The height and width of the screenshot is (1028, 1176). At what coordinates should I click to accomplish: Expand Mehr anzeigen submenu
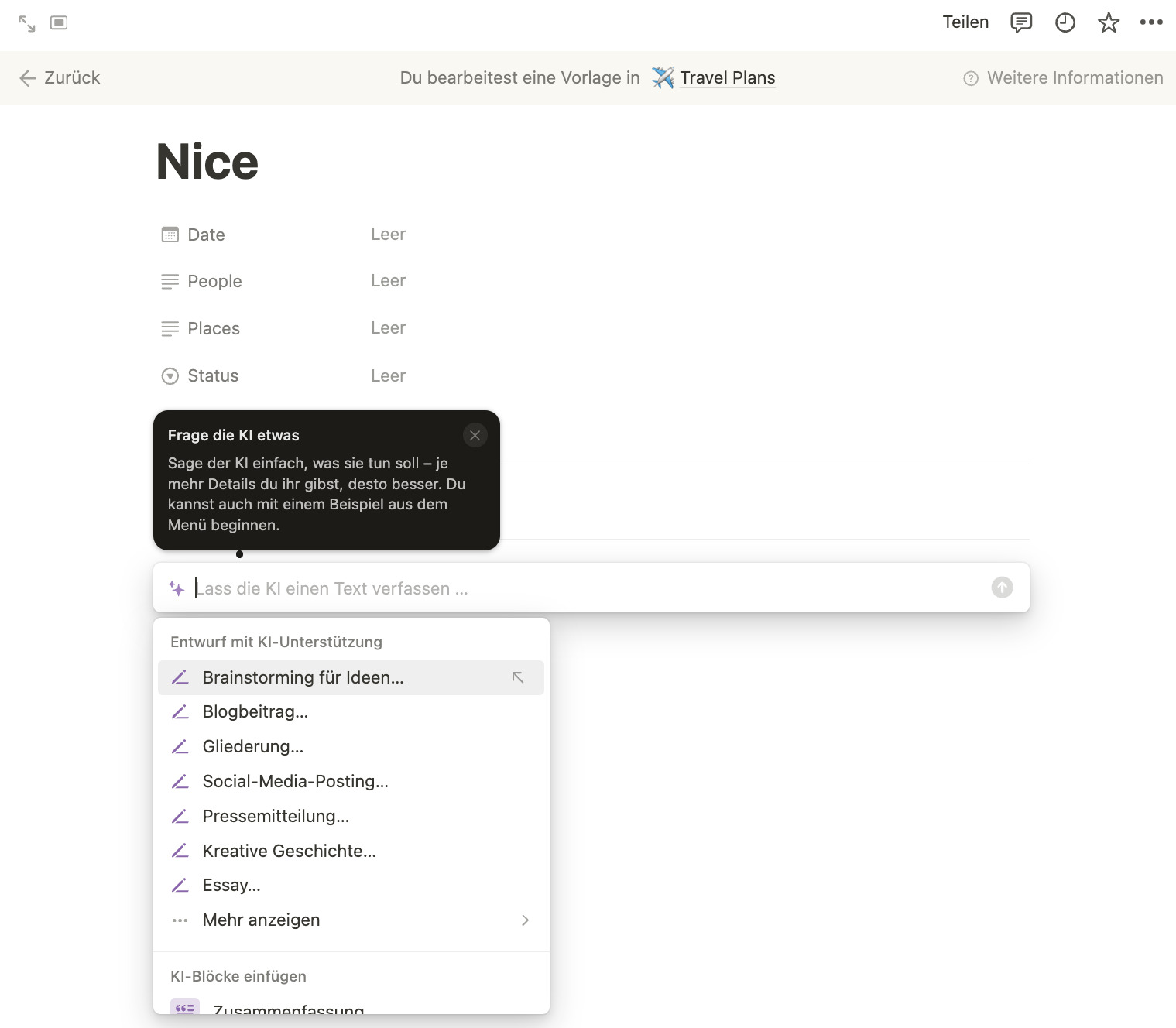(x=261, y=920)
